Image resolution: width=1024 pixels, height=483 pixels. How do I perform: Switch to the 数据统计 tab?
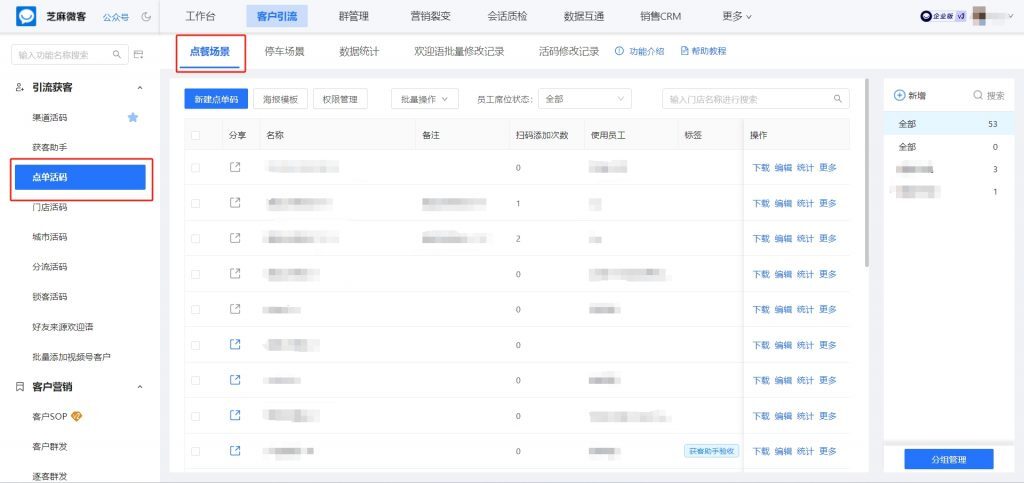(x=359, y=51)
